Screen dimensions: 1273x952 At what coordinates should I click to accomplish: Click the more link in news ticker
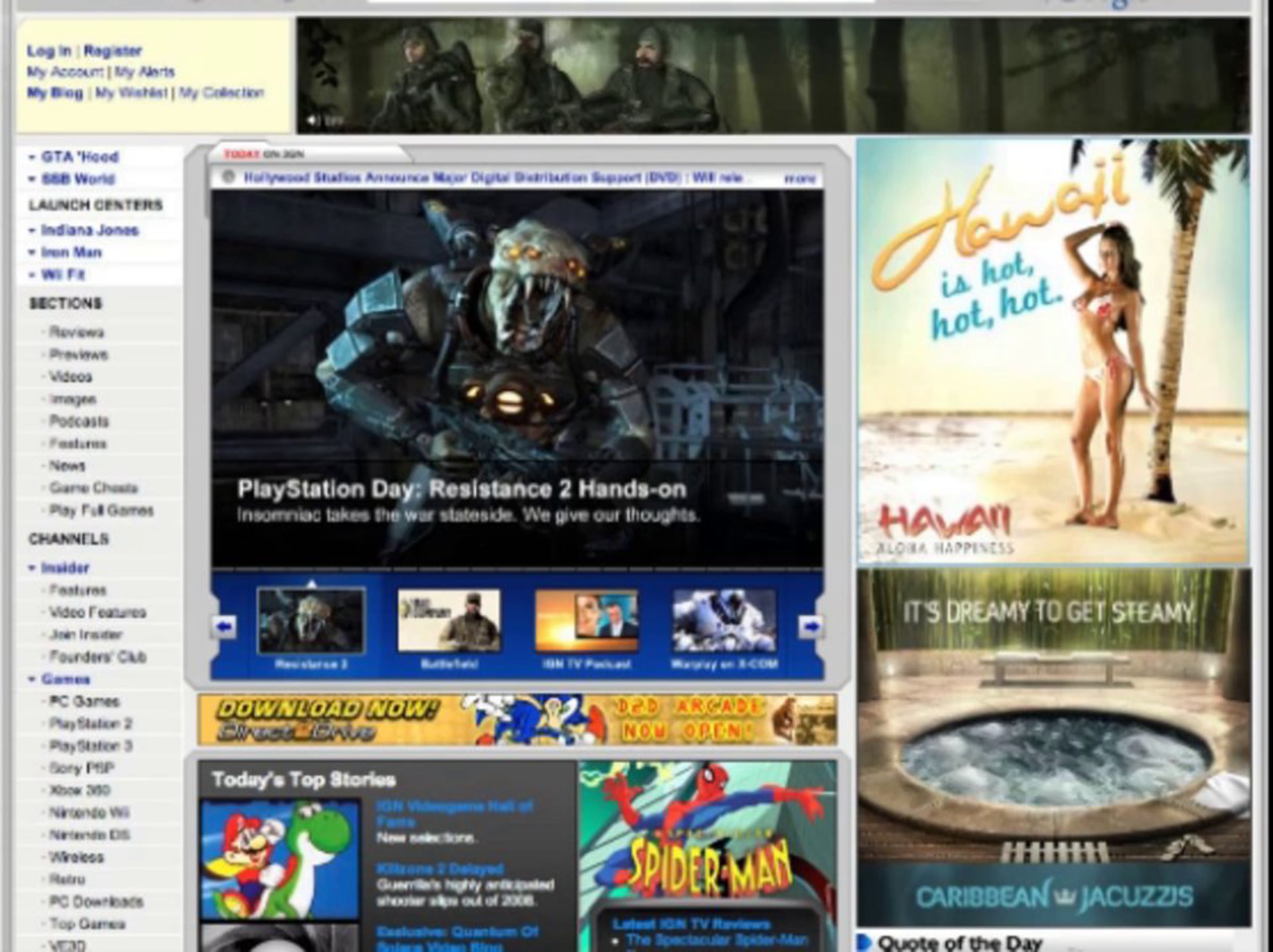800,179
